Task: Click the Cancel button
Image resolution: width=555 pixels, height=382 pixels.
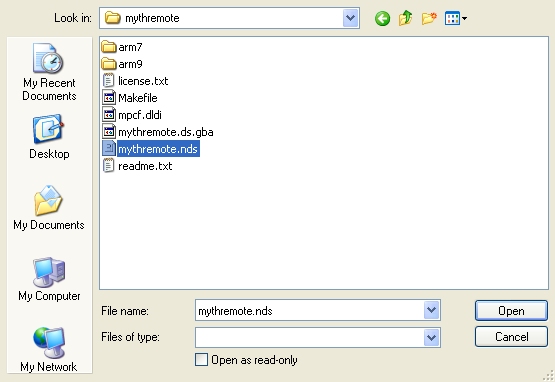Action: click(511, 337)
